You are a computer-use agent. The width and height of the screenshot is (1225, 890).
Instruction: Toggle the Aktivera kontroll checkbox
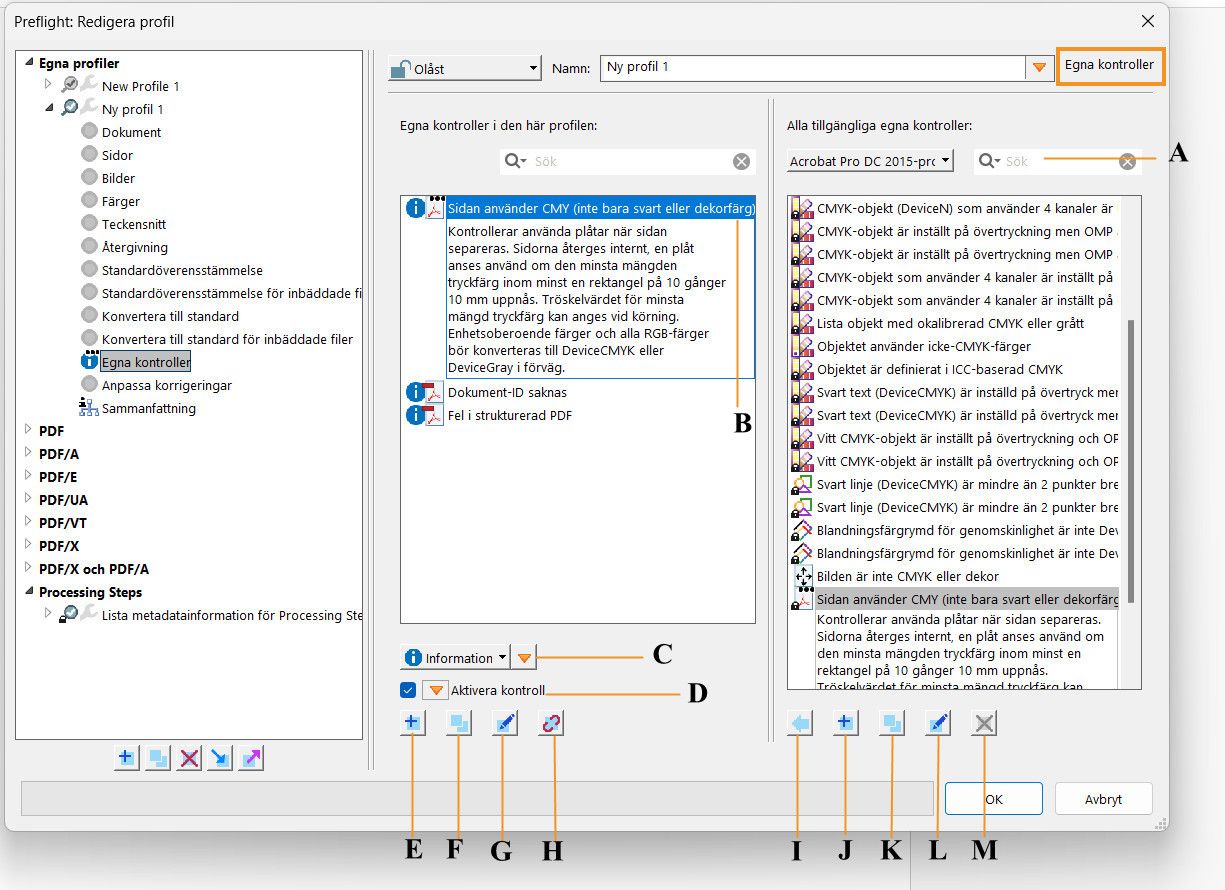tap(407, 690)
